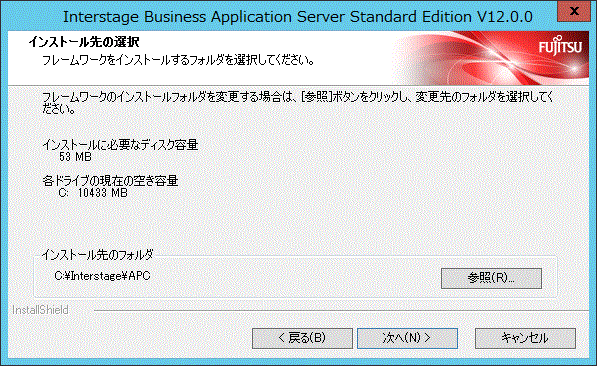Click the Interstage Business Application Server title bar

(x=298, y=17)
